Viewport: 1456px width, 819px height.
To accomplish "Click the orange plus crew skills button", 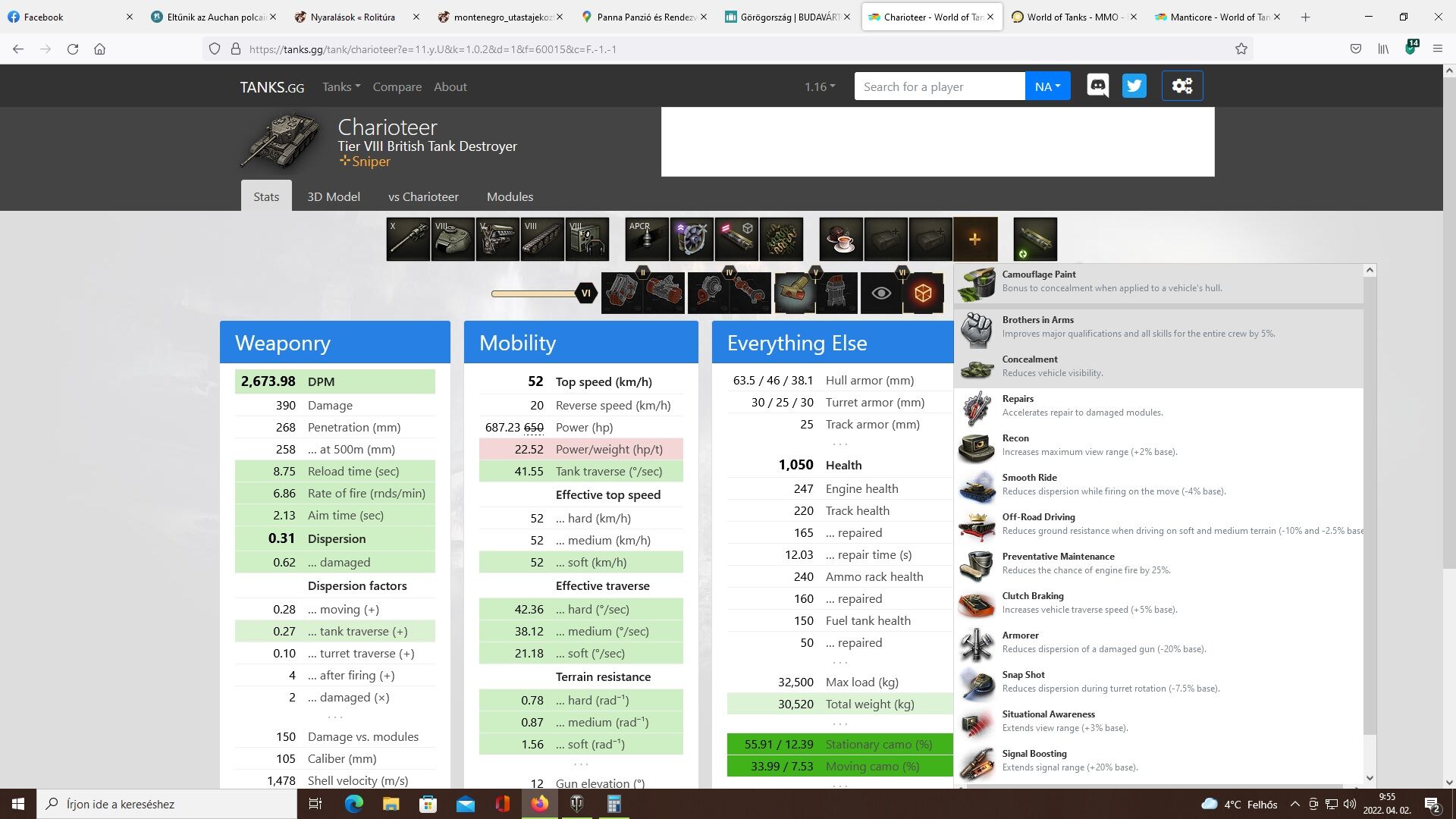I will 975,239.
